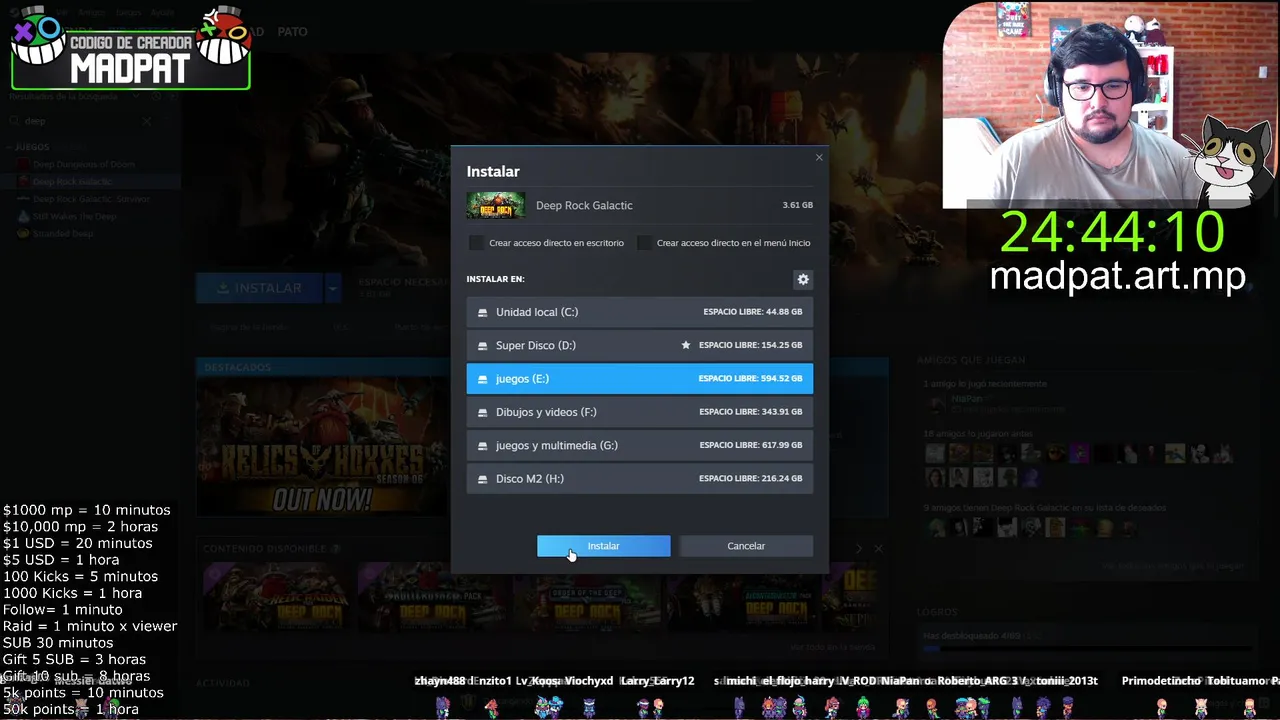Click the drive icon next to Dibujos y videos (F:)
Screen dimensions: 1280x720
coord(483,412)
